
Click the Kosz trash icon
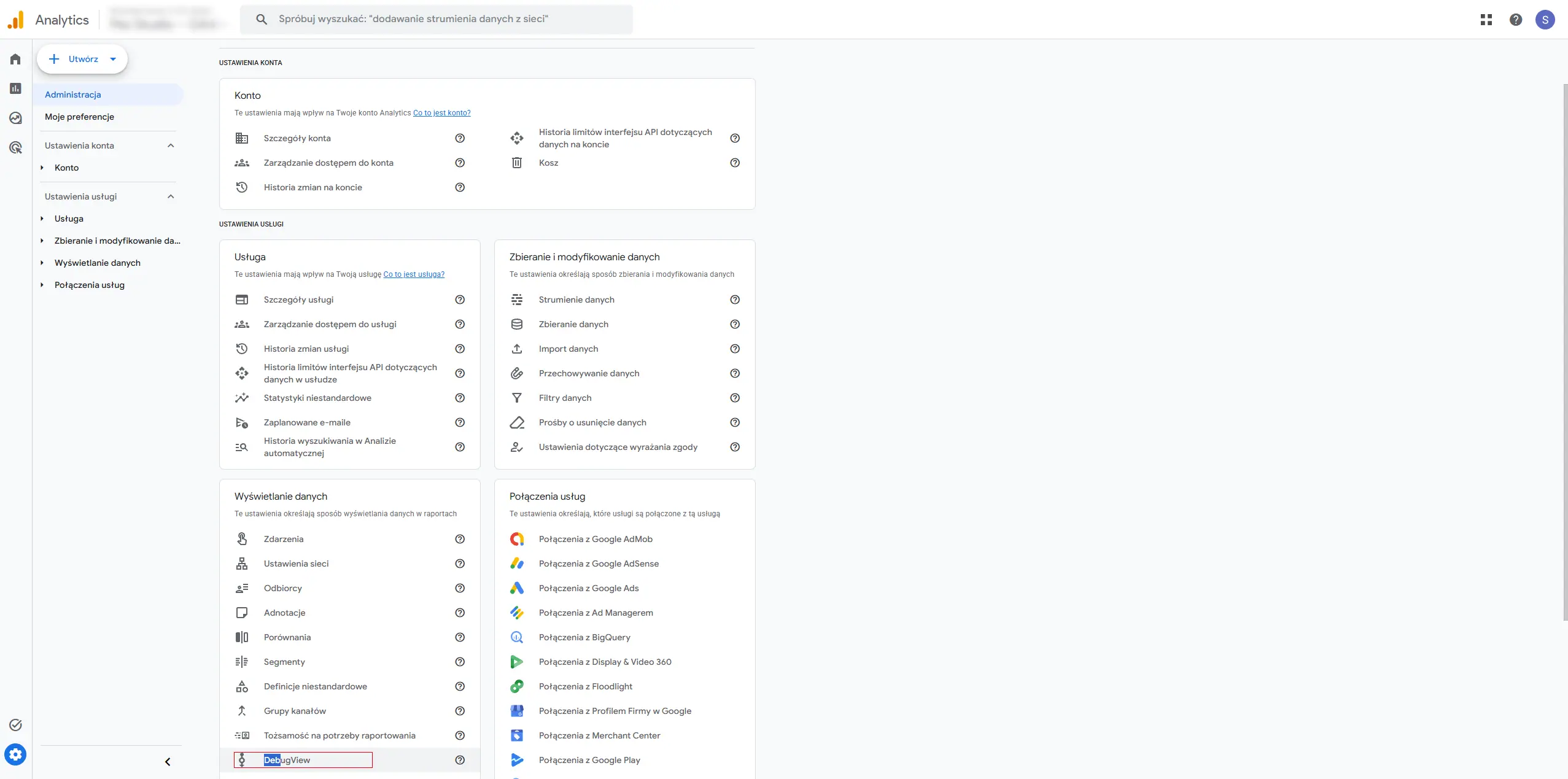click(x=517, y=163)
